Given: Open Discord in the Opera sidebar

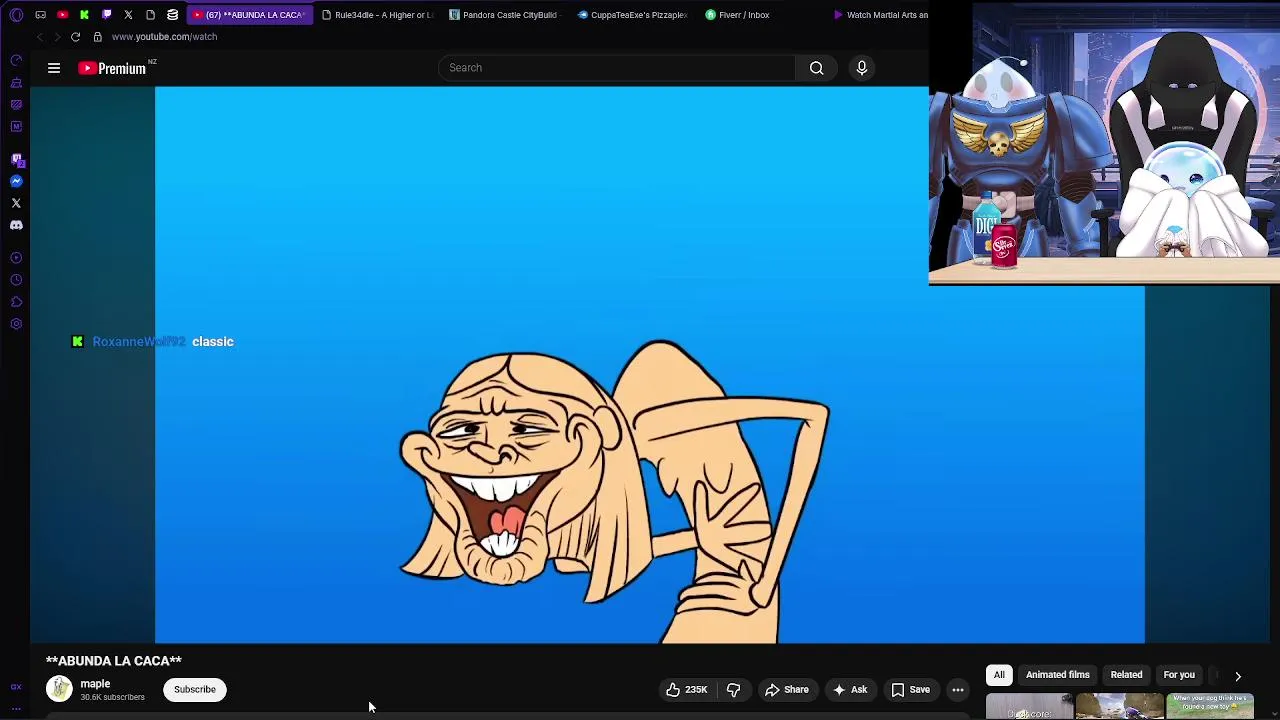Looking at the screenshot, I should point(16,225).
